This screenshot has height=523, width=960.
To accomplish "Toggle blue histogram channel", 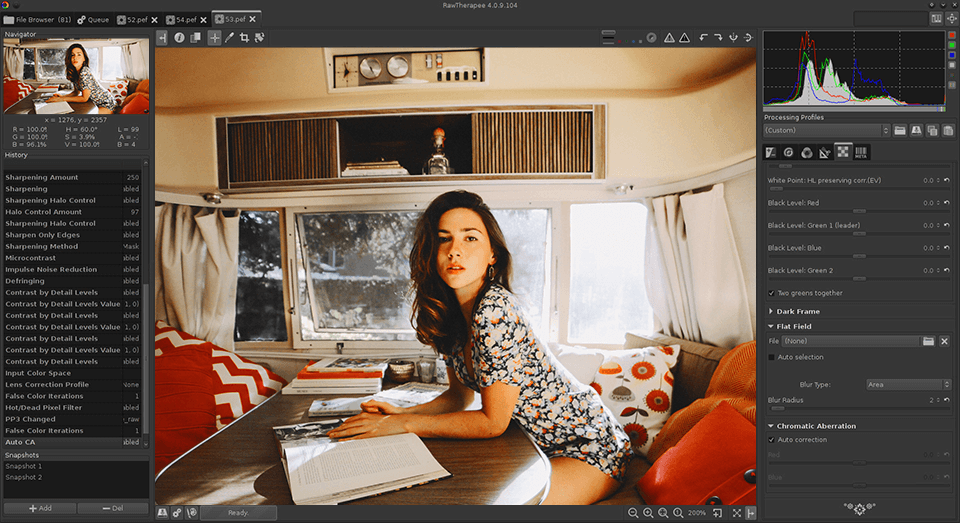I will 951,55.
